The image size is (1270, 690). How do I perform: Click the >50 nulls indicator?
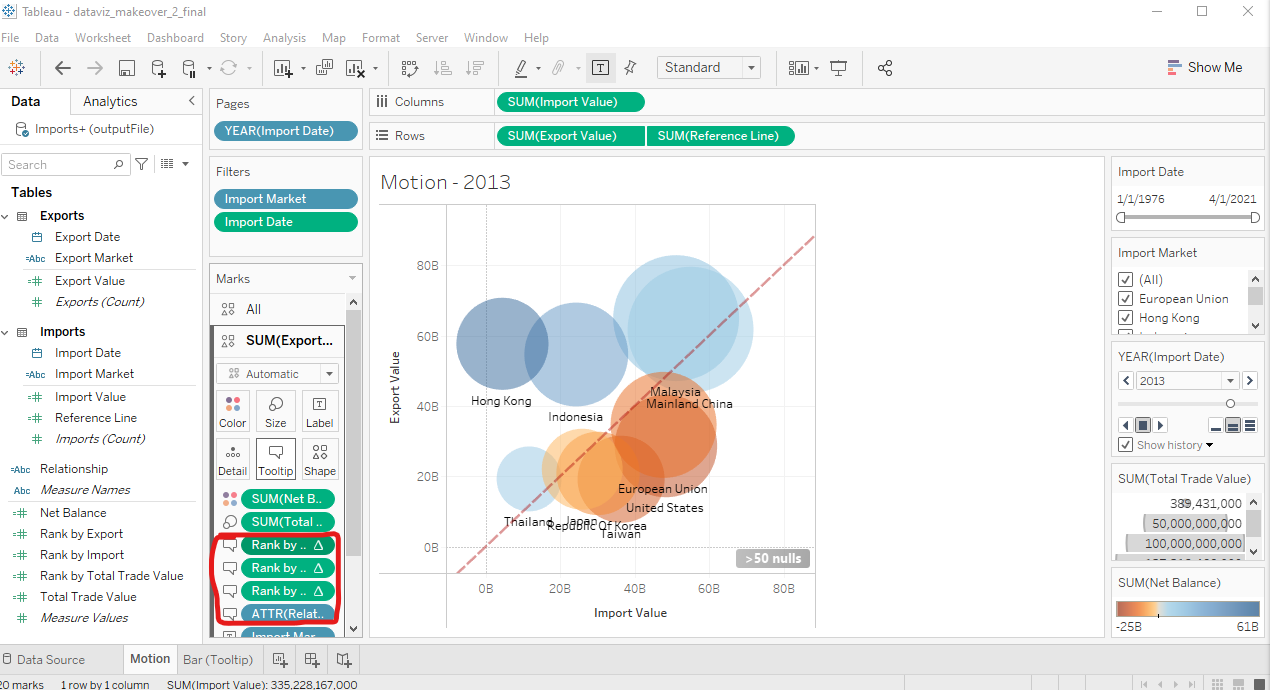(773, 559)
